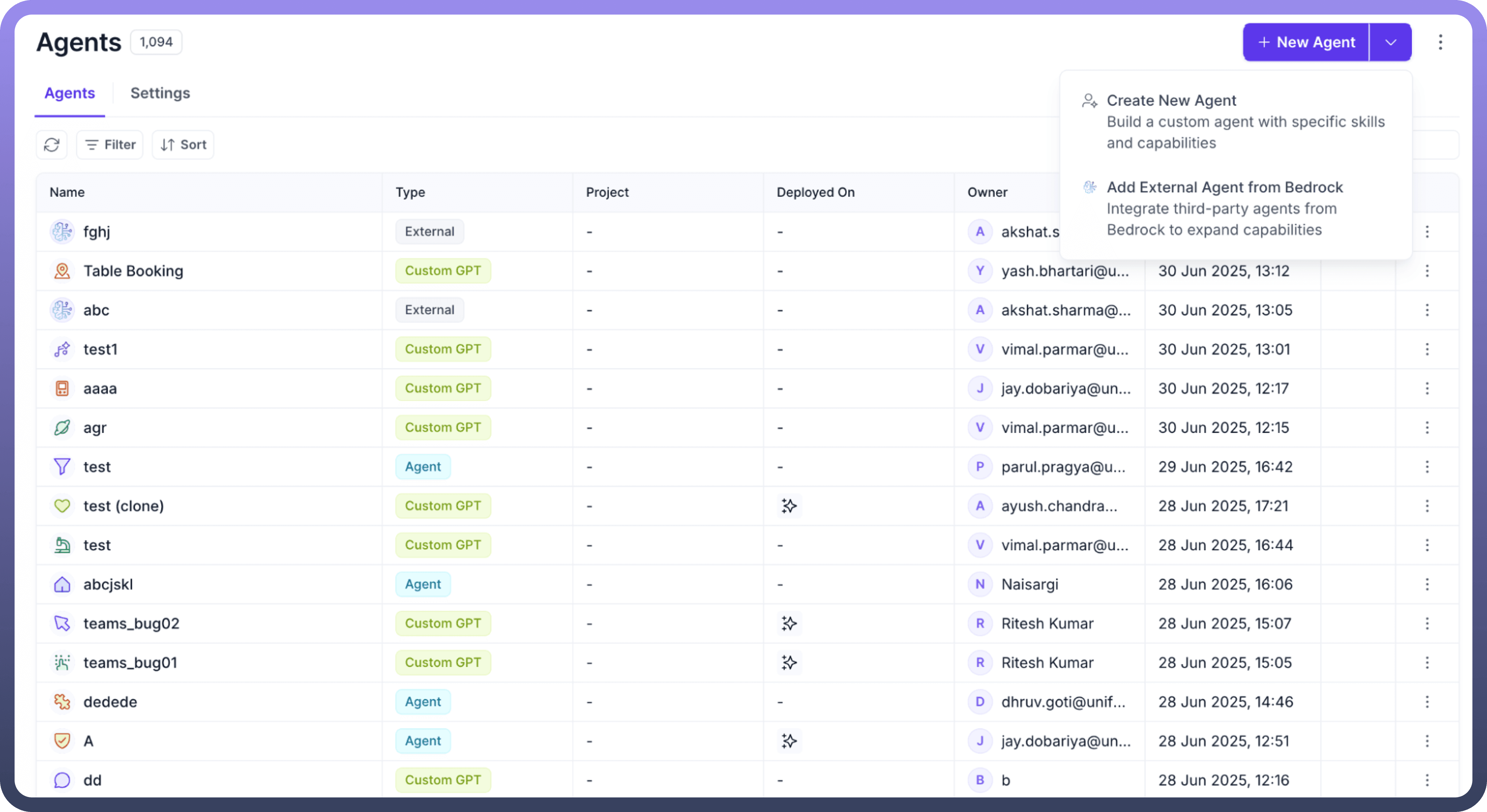Click the heart icon beside test (clone)
1487x812 pixels.
62,506
